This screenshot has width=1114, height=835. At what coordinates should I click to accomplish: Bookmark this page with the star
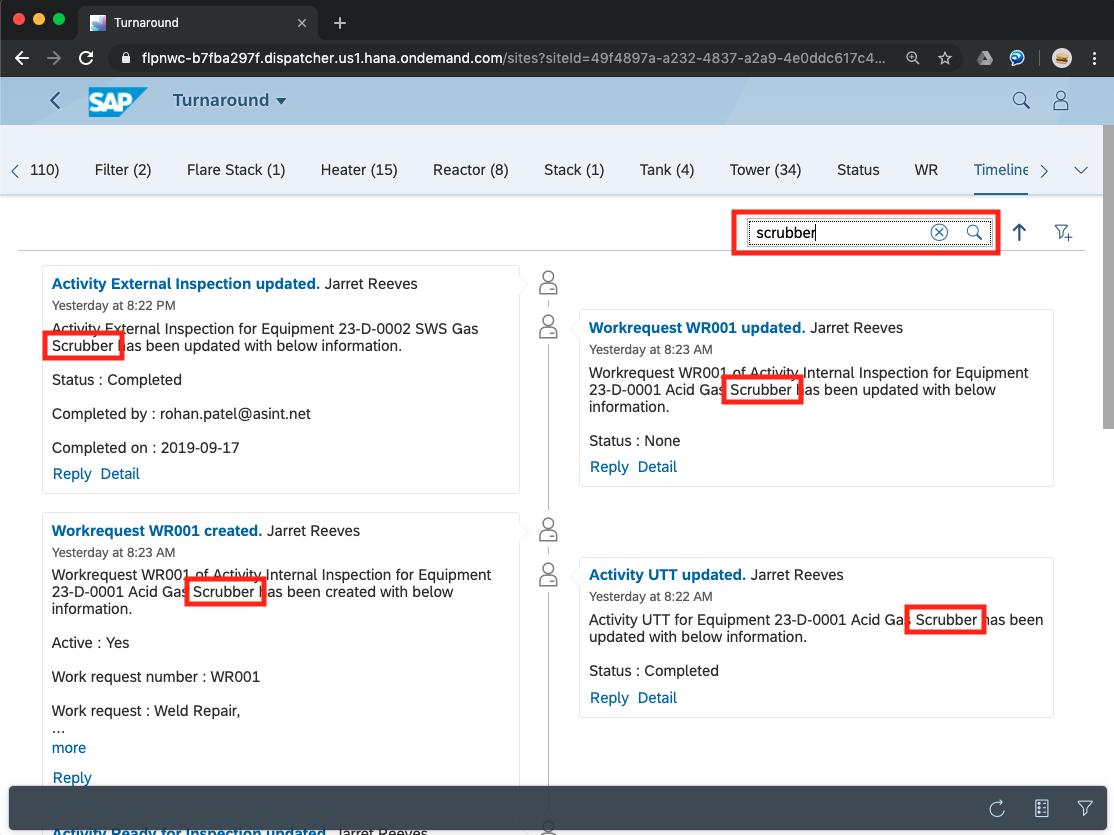[944, 58]
